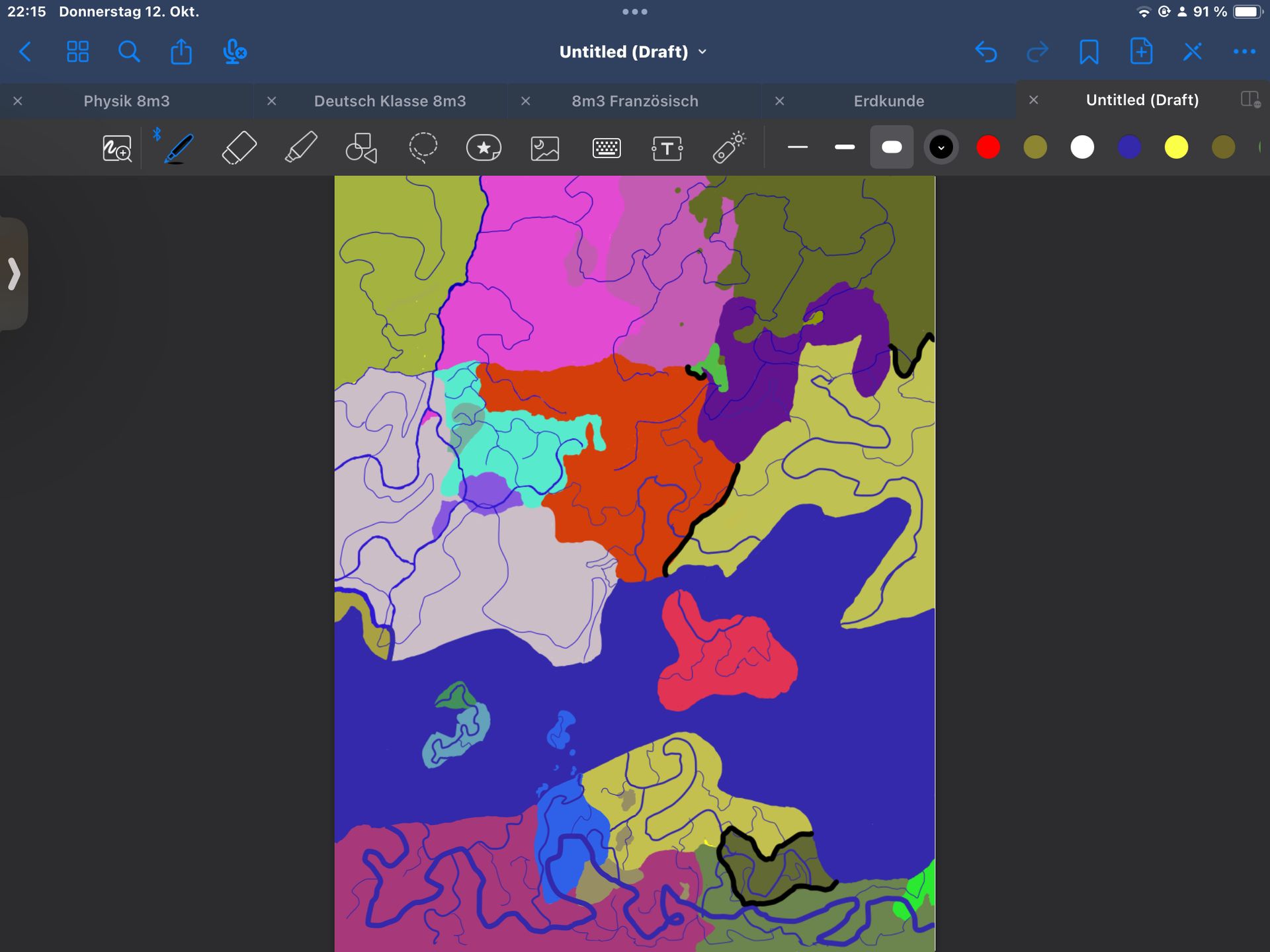Undo the last stroke
Screen dimensions: 1270x952
click(x=986, y=52)
